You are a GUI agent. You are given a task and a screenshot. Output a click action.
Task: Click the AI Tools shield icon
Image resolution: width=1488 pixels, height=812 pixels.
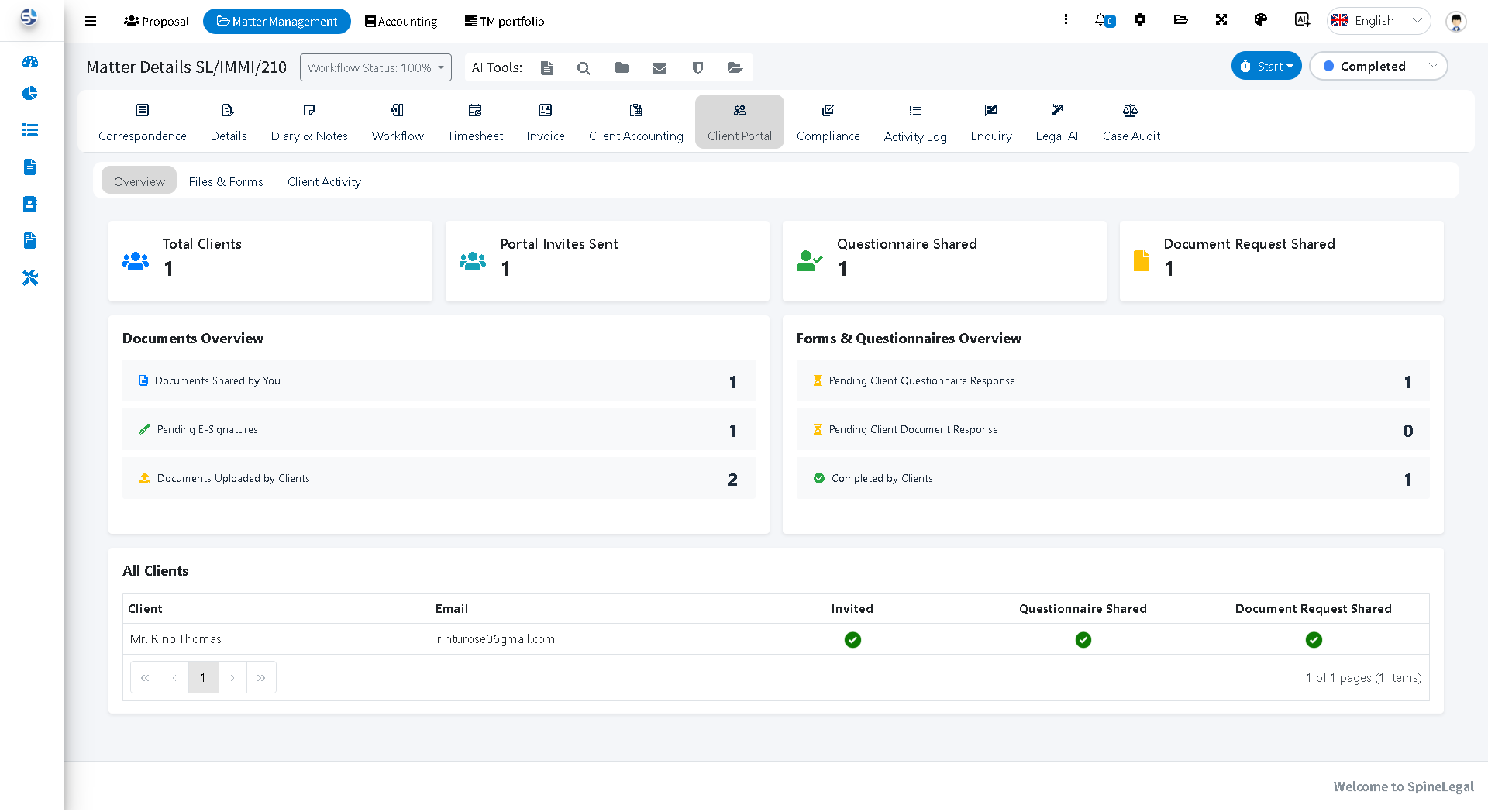click(x=697, y=68)
